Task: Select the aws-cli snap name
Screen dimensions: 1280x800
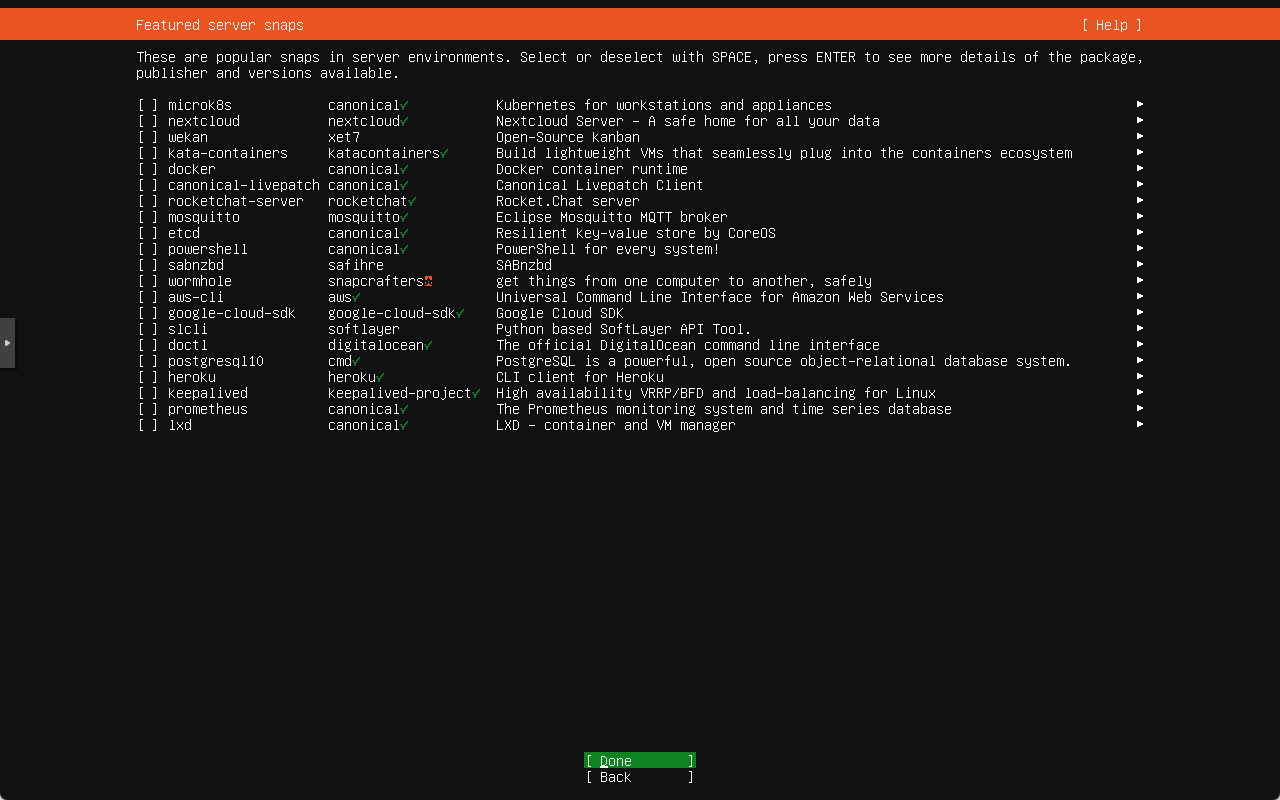Action: 196,297
